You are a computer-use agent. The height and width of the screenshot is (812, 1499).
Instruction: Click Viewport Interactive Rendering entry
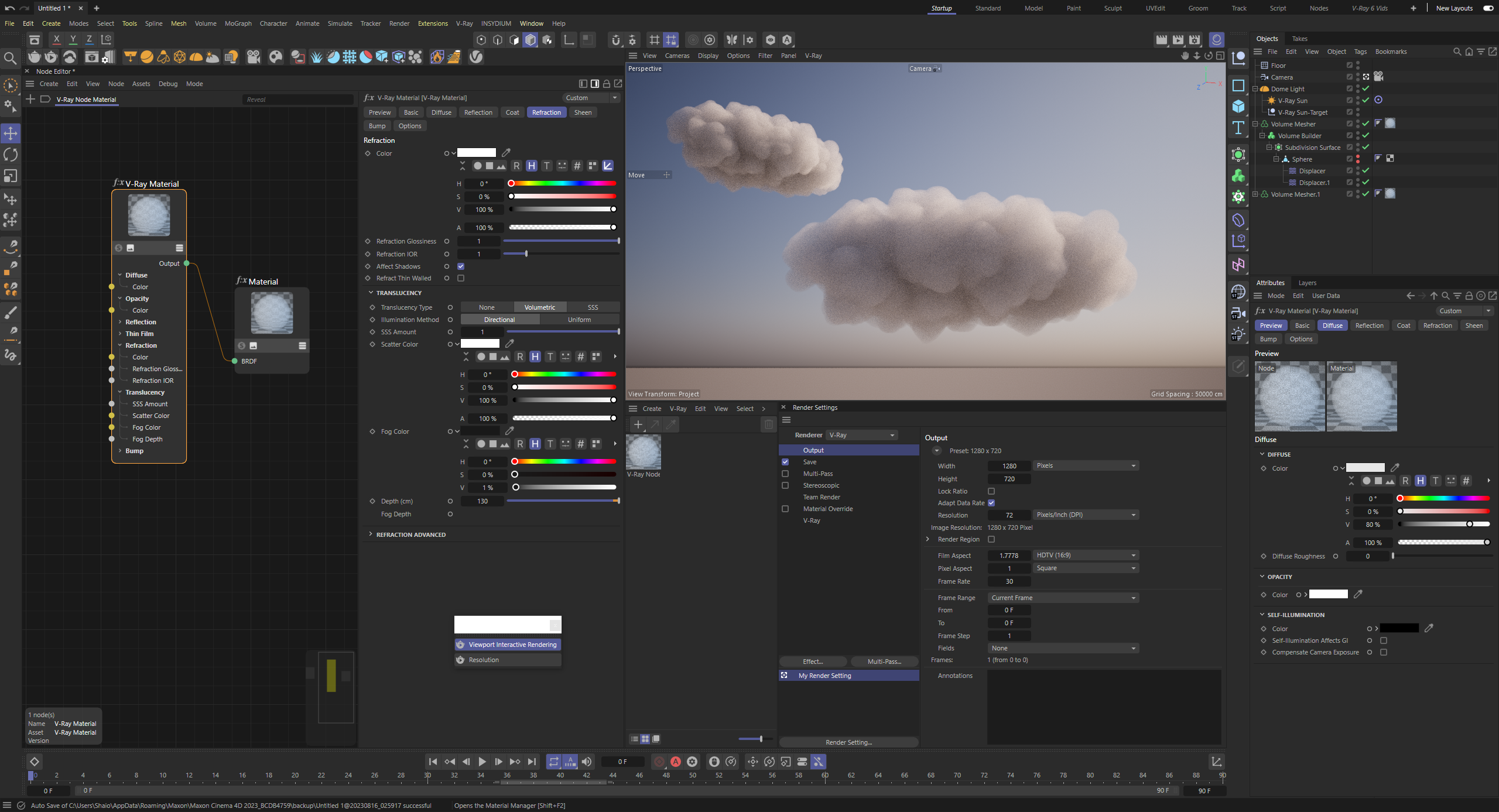(x=508, y=645)
